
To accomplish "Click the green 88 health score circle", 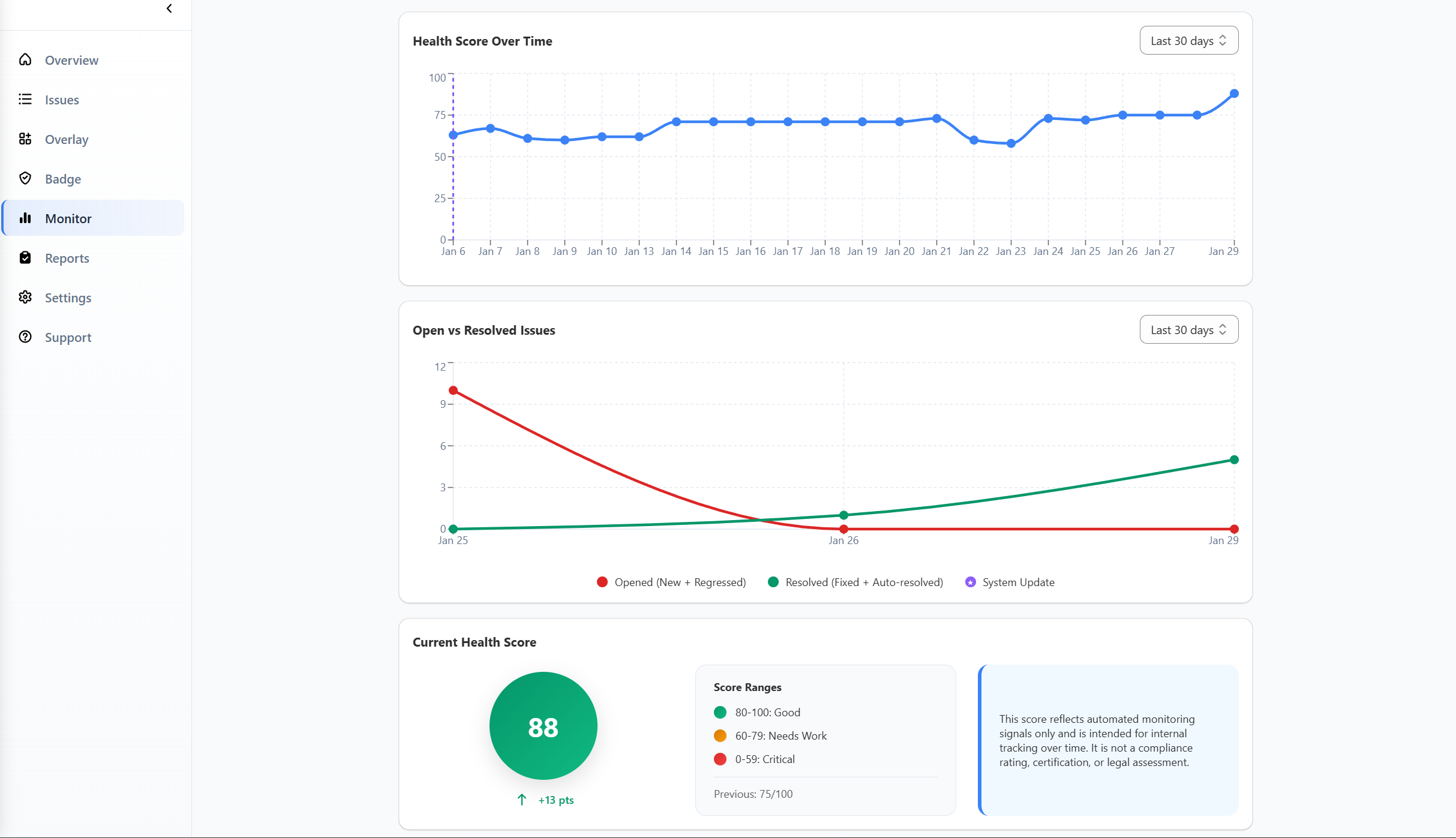I will (543, 726).
